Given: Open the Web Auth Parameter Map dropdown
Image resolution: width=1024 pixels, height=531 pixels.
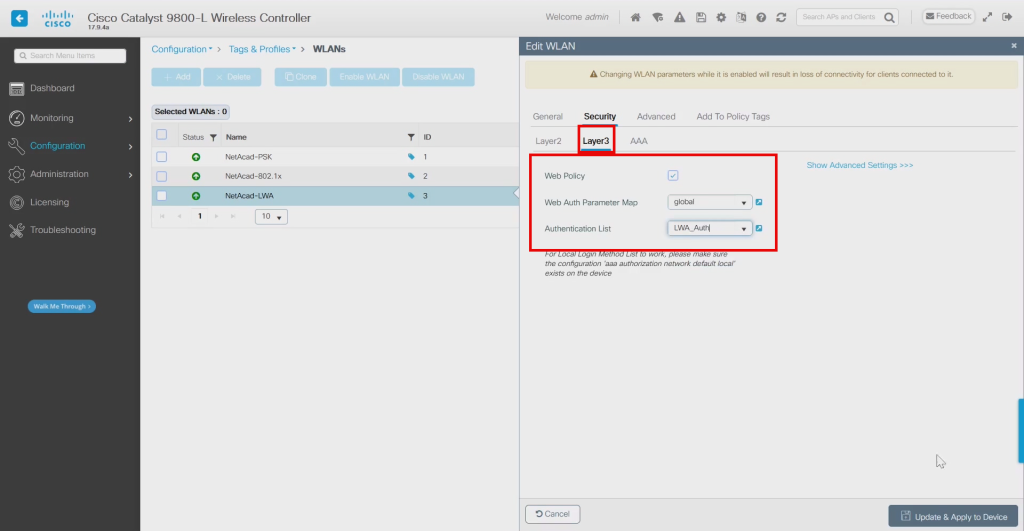Looking at the screenshot, I should coord(710,202).
